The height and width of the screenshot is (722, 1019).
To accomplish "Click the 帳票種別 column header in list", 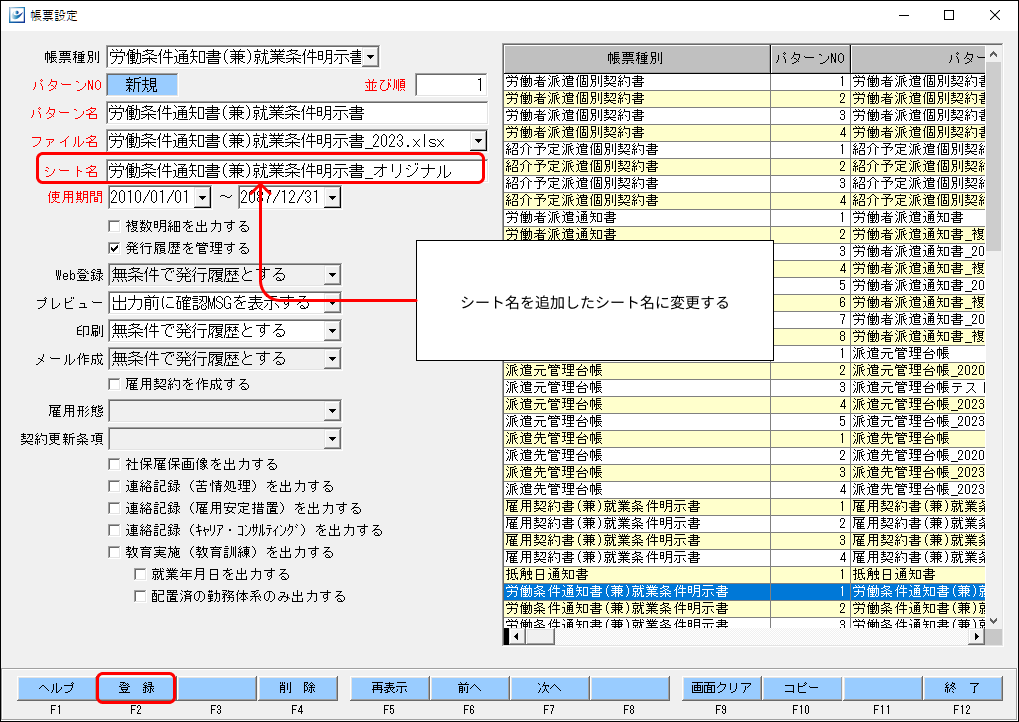I will tap(637, 58).
